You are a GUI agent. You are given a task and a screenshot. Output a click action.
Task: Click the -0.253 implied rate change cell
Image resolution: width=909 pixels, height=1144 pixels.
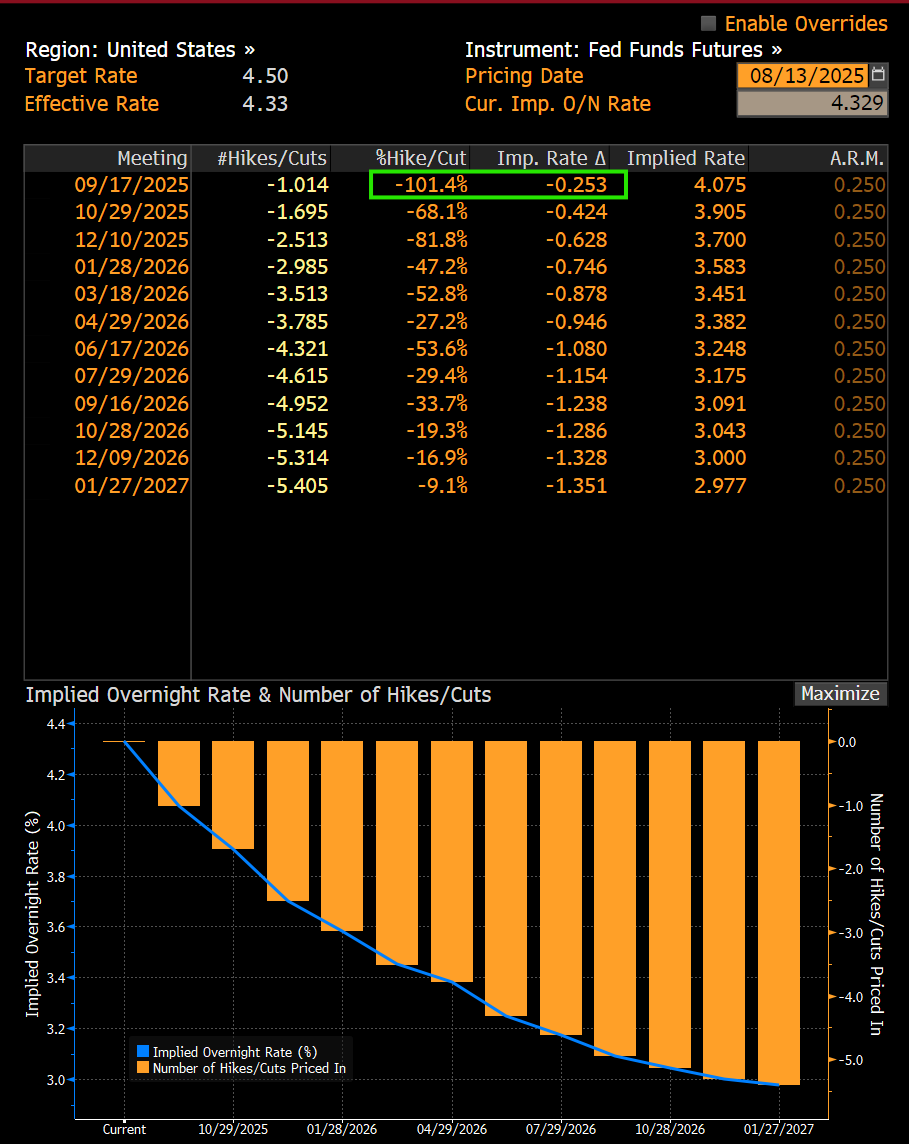point(576,185)
